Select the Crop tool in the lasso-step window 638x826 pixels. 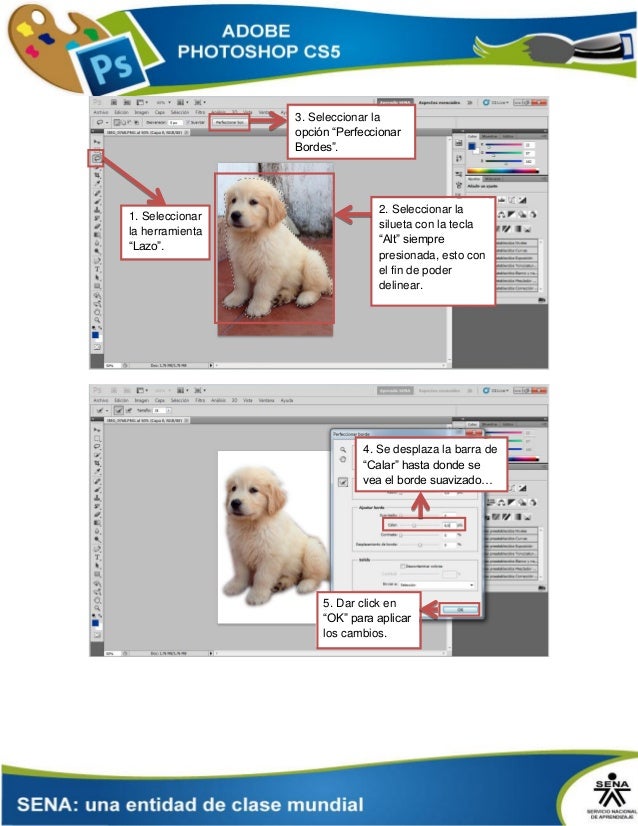tap(97, 175)
